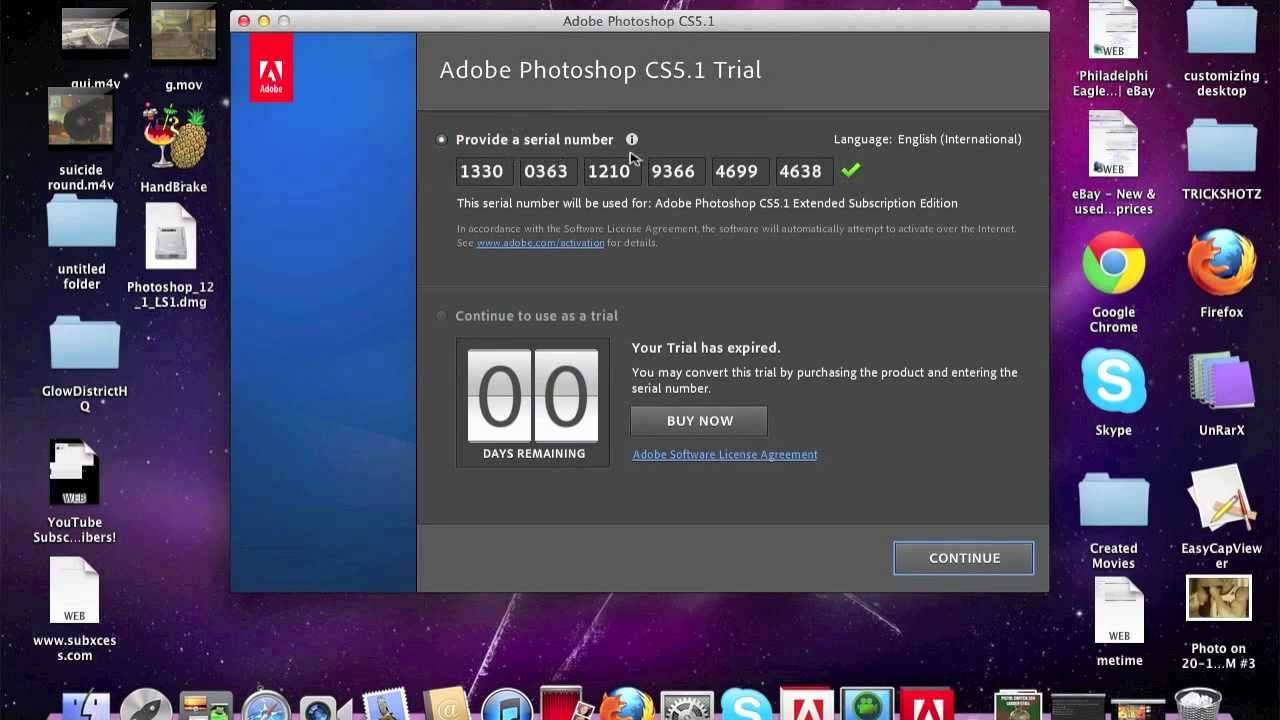Click the 'Adobe Photoshop CS5.1 Trial' heading
This screenshot has width=1280, height=720.
point(600,70)
